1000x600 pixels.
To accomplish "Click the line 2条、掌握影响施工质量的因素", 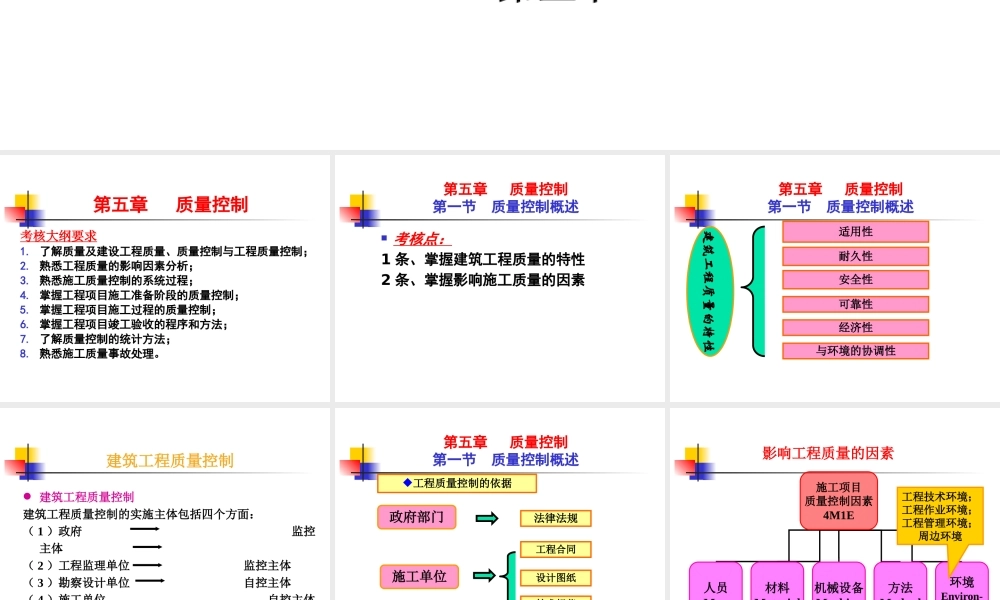I will pos(483,280).
